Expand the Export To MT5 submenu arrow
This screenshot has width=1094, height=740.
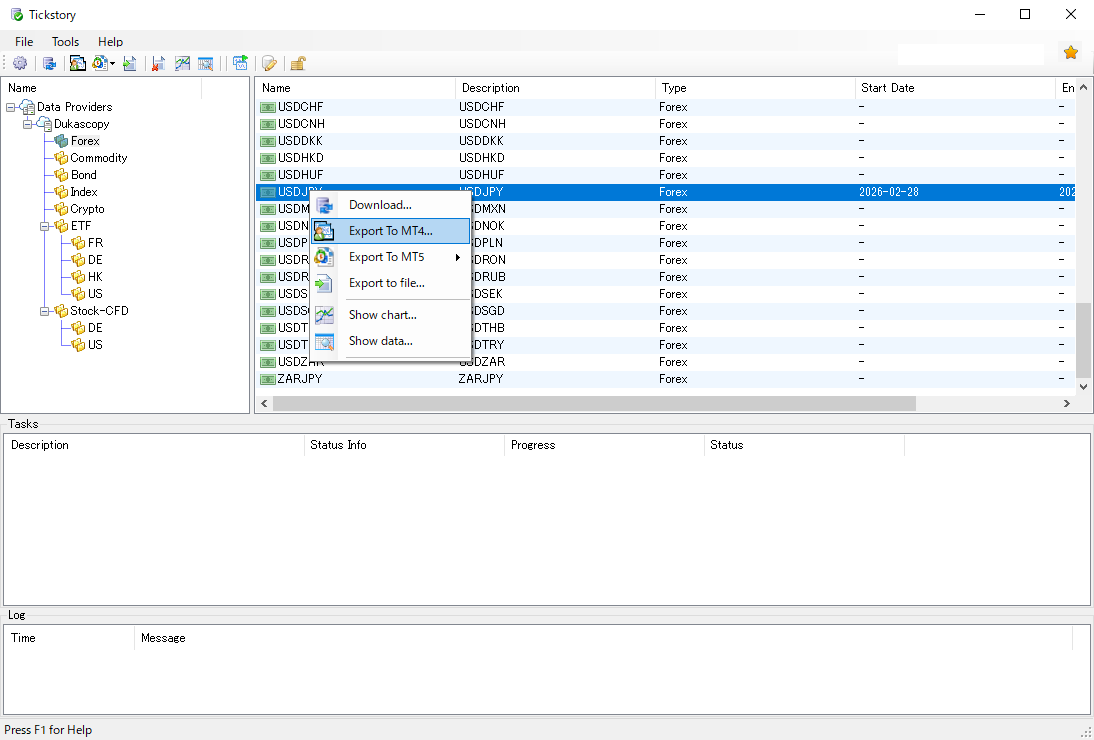tap(458, 257)
